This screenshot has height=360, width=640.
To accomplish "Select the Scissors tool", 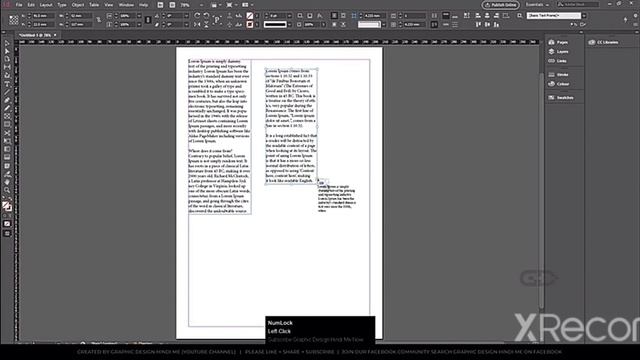I will point(7,133).
